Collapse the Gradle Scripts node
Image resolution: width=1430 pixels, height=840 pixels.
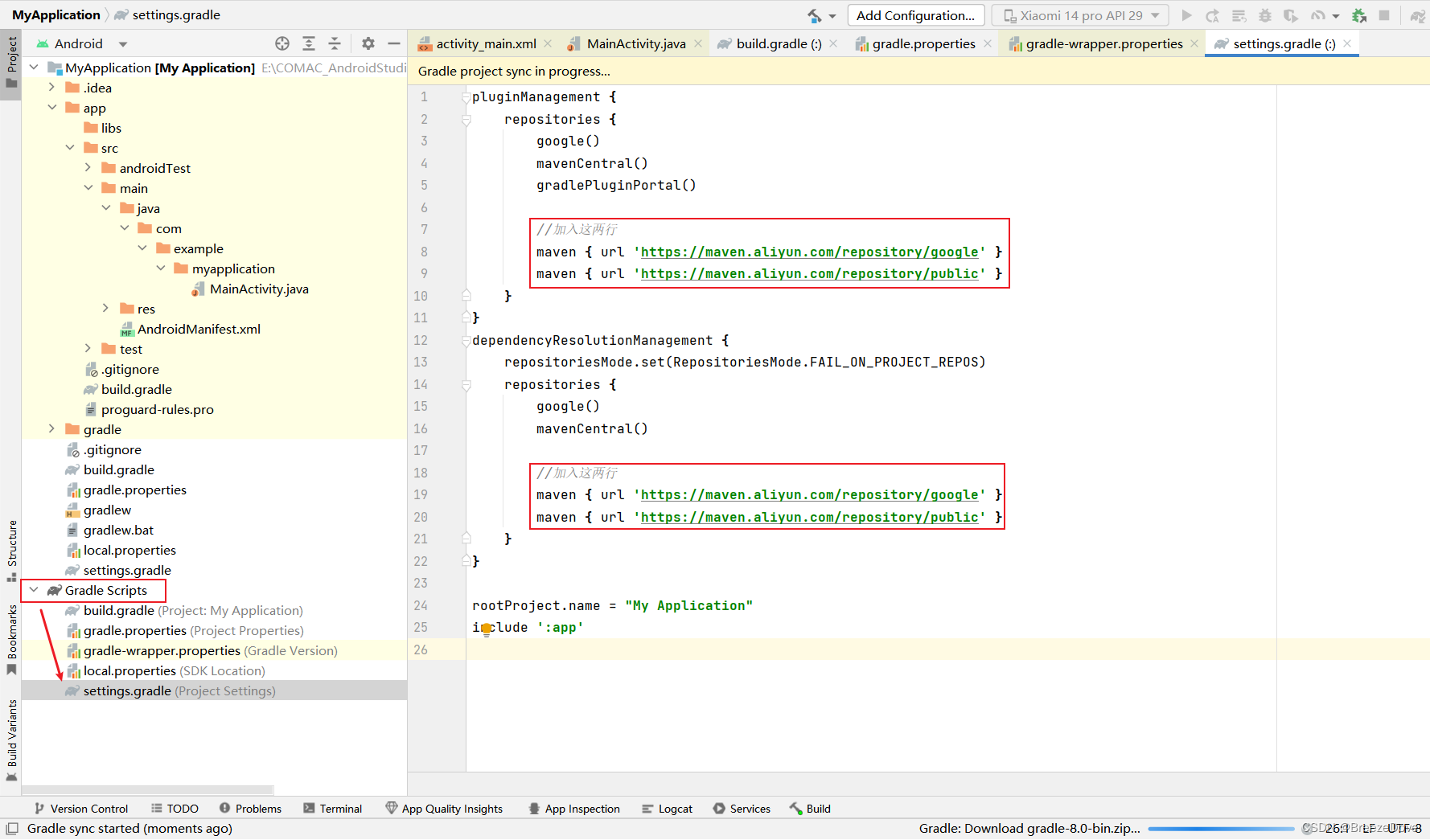34,589
